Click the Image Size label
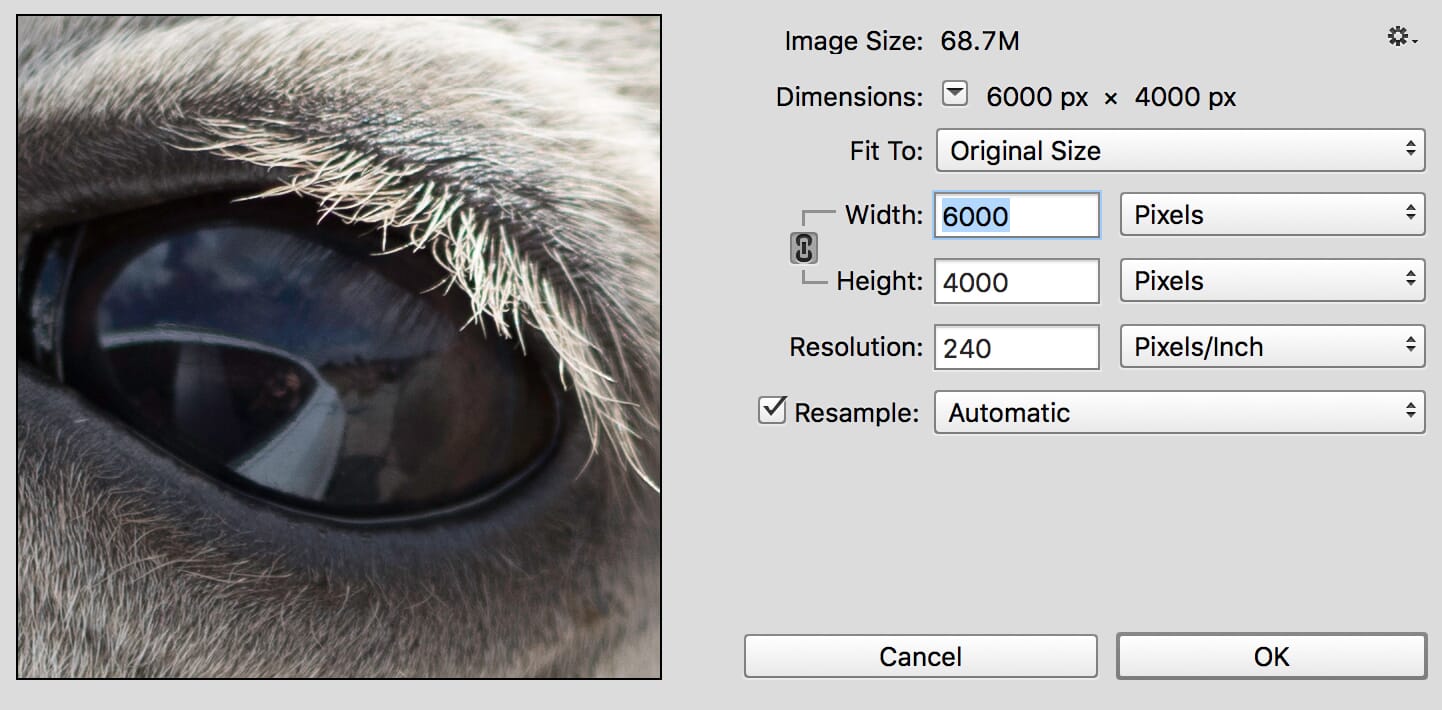 tap(853, 41)
